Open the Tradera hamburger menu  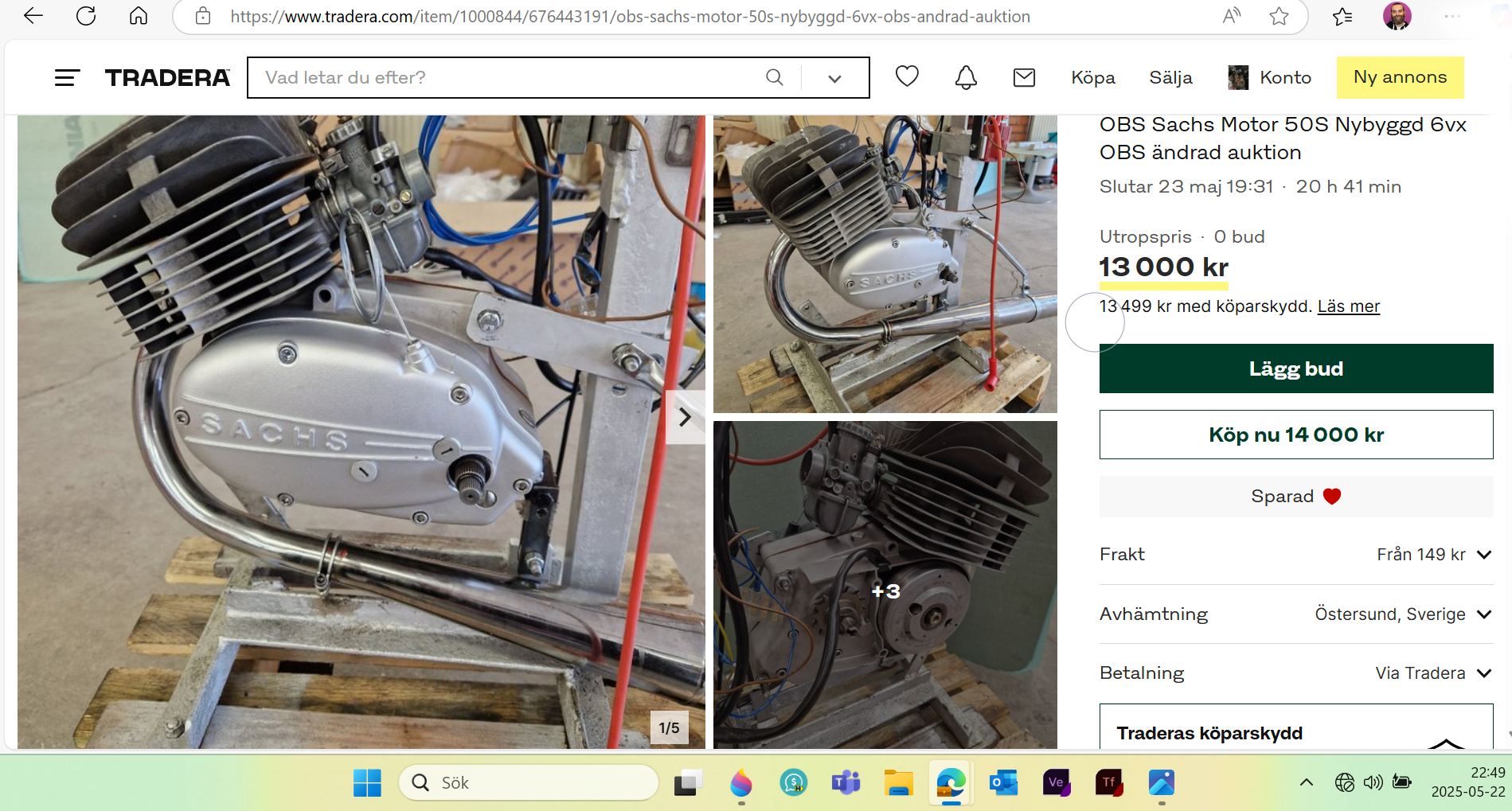coord(67,77)
